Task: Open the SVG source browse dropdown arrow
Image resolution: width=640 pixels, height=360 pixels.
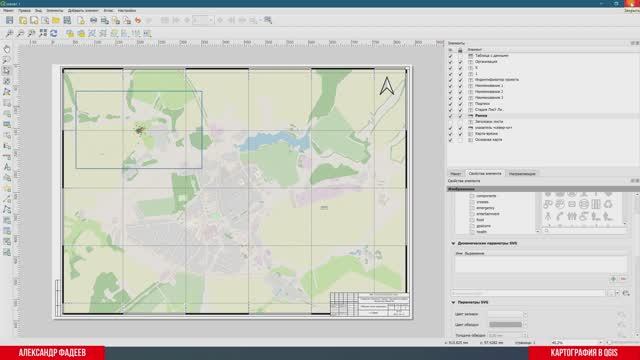Action: tap(618, 293)
